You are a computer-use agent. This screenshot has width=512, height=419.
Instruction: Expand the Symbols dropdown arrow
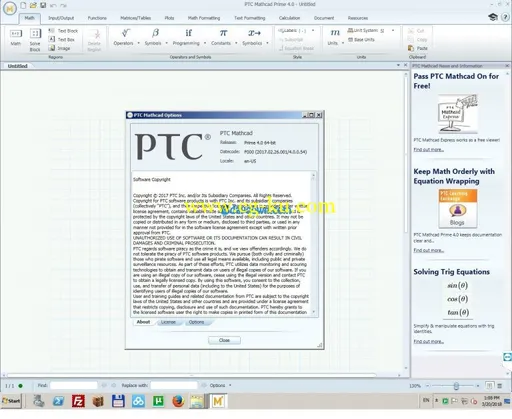coord(166,43)
